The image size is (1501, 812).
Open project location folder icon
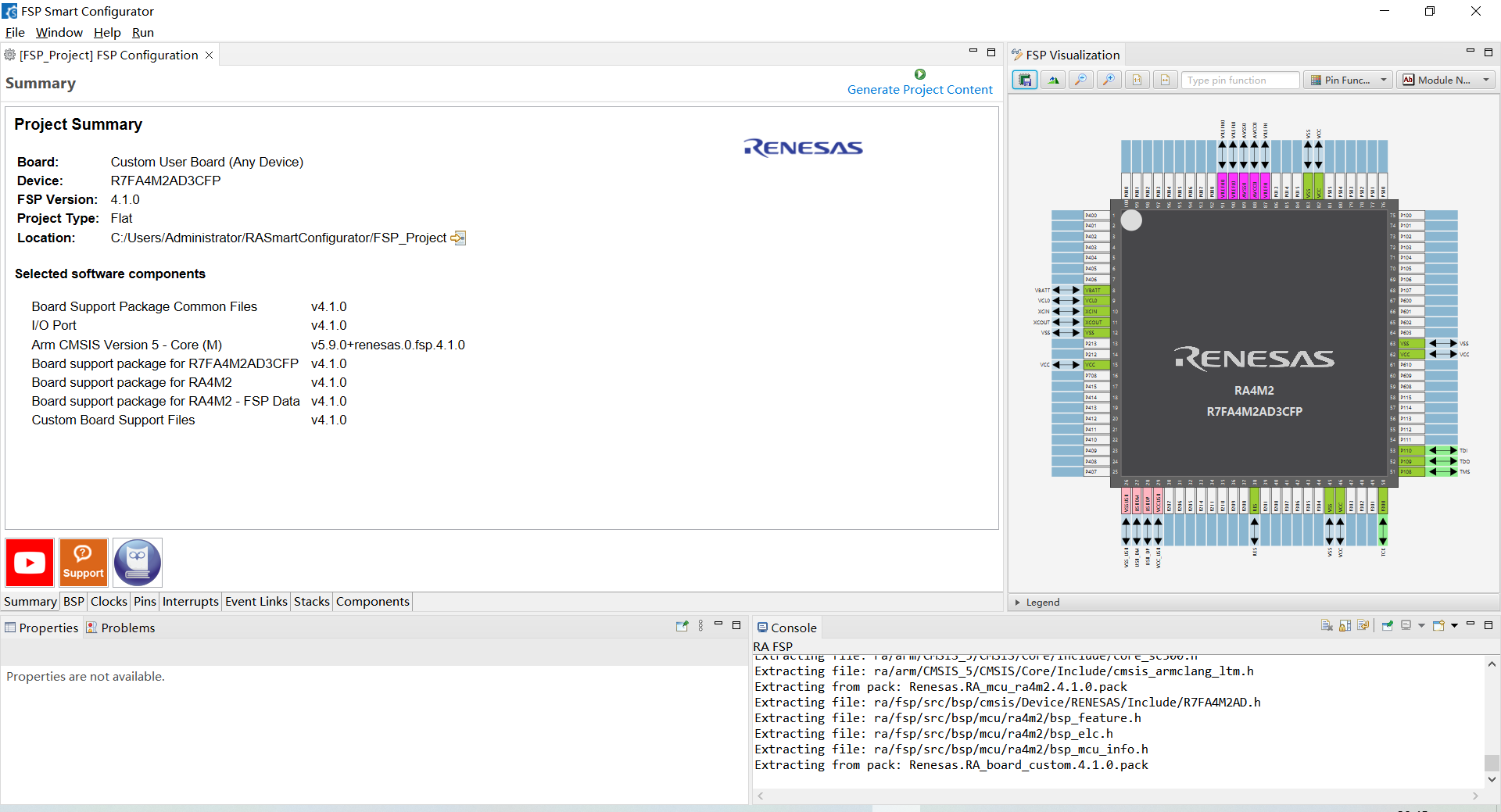point(458,238)
